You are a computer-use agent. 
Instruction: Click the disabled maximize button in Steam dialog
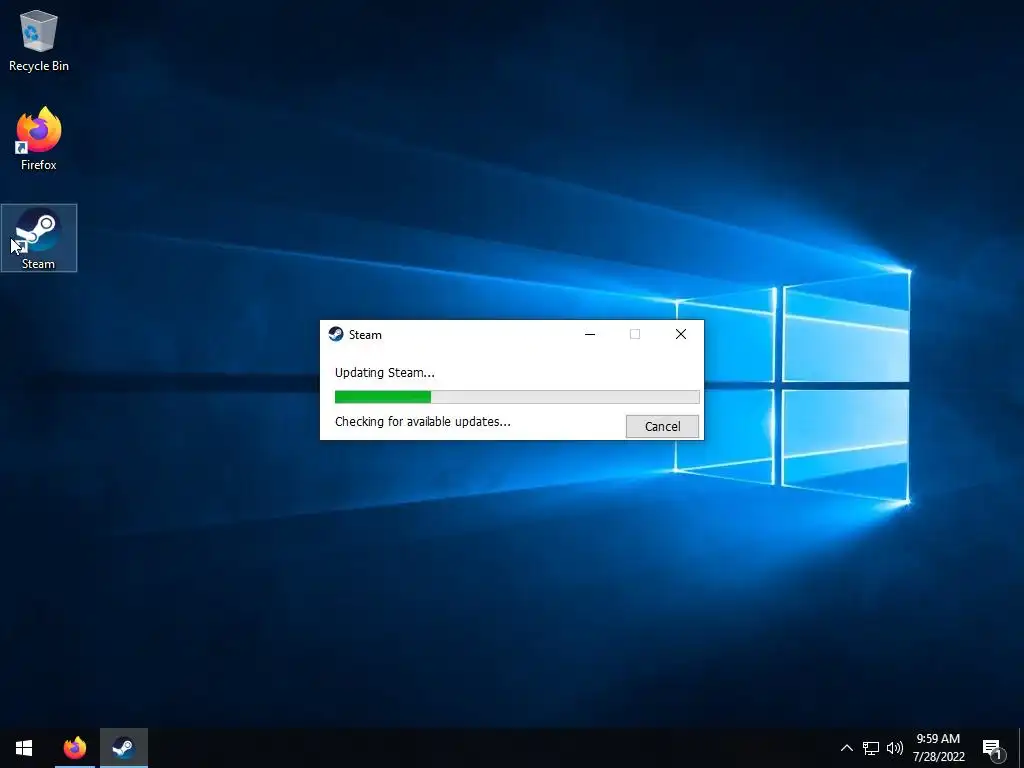pyautogui.click(x=635, y=334)
